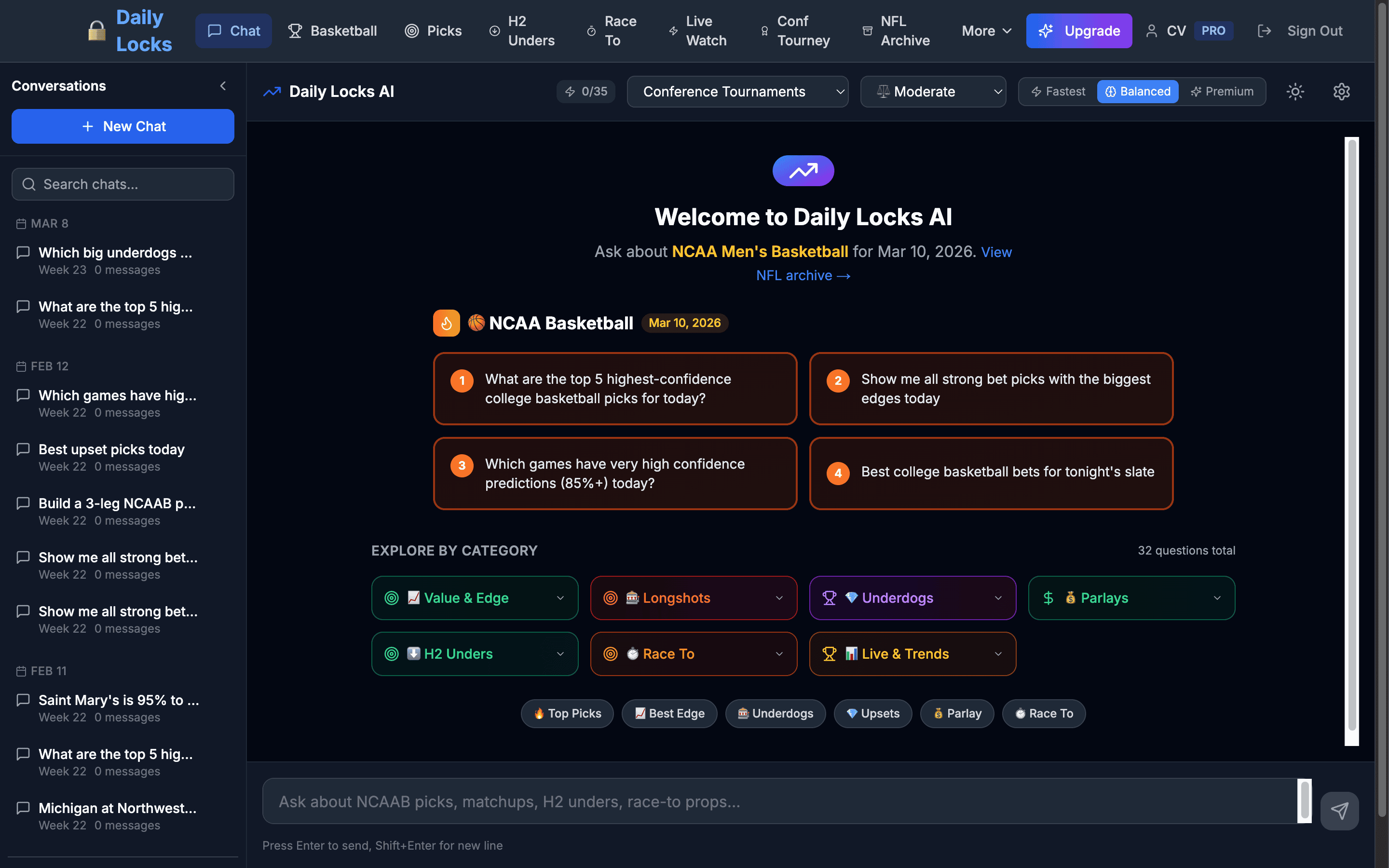The height and width of the screenshot is (868, 1389).
Task: Open the Conference Tournaments dropdown
Action: pos(737,92)
